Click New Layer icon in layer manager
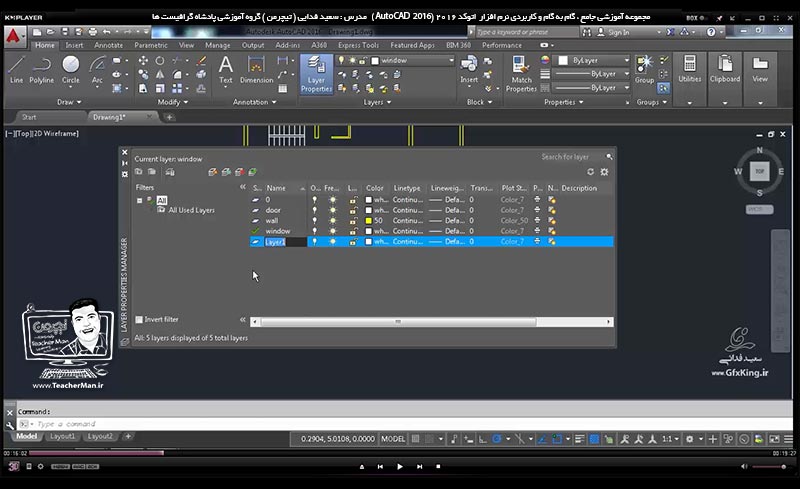Screen dimensions: 800x489 pos(213,172)
